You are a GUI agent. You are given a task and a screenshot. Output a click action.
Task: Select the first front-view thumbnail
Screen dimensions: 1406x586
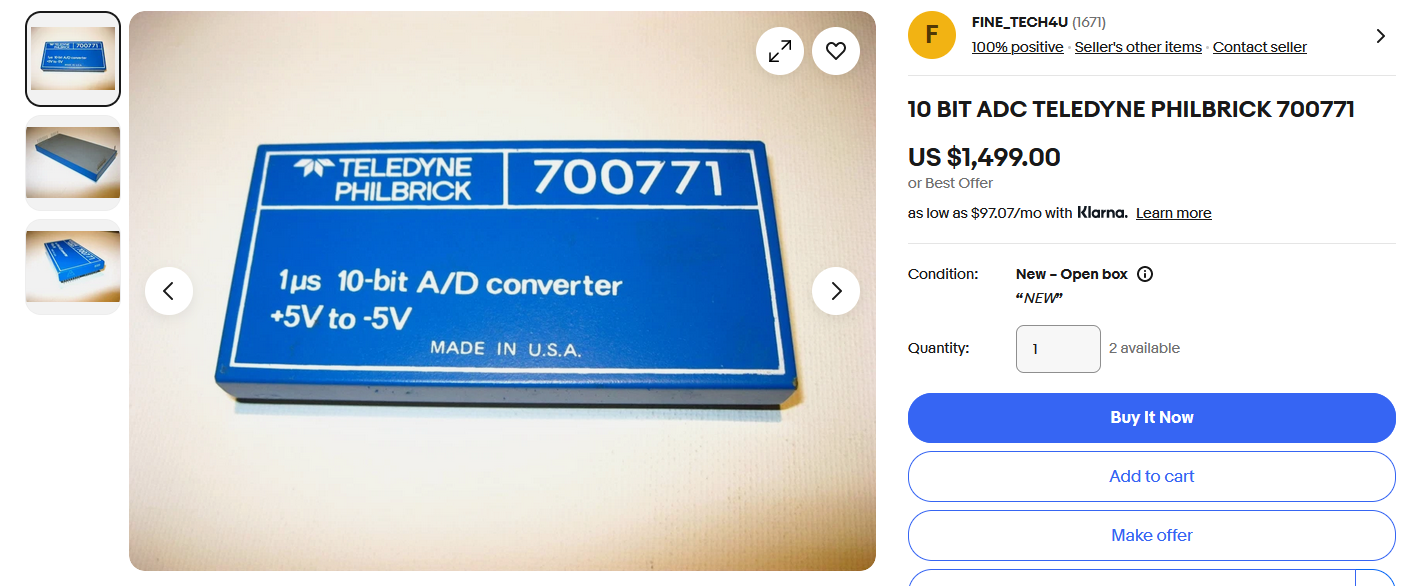[73, 59]
